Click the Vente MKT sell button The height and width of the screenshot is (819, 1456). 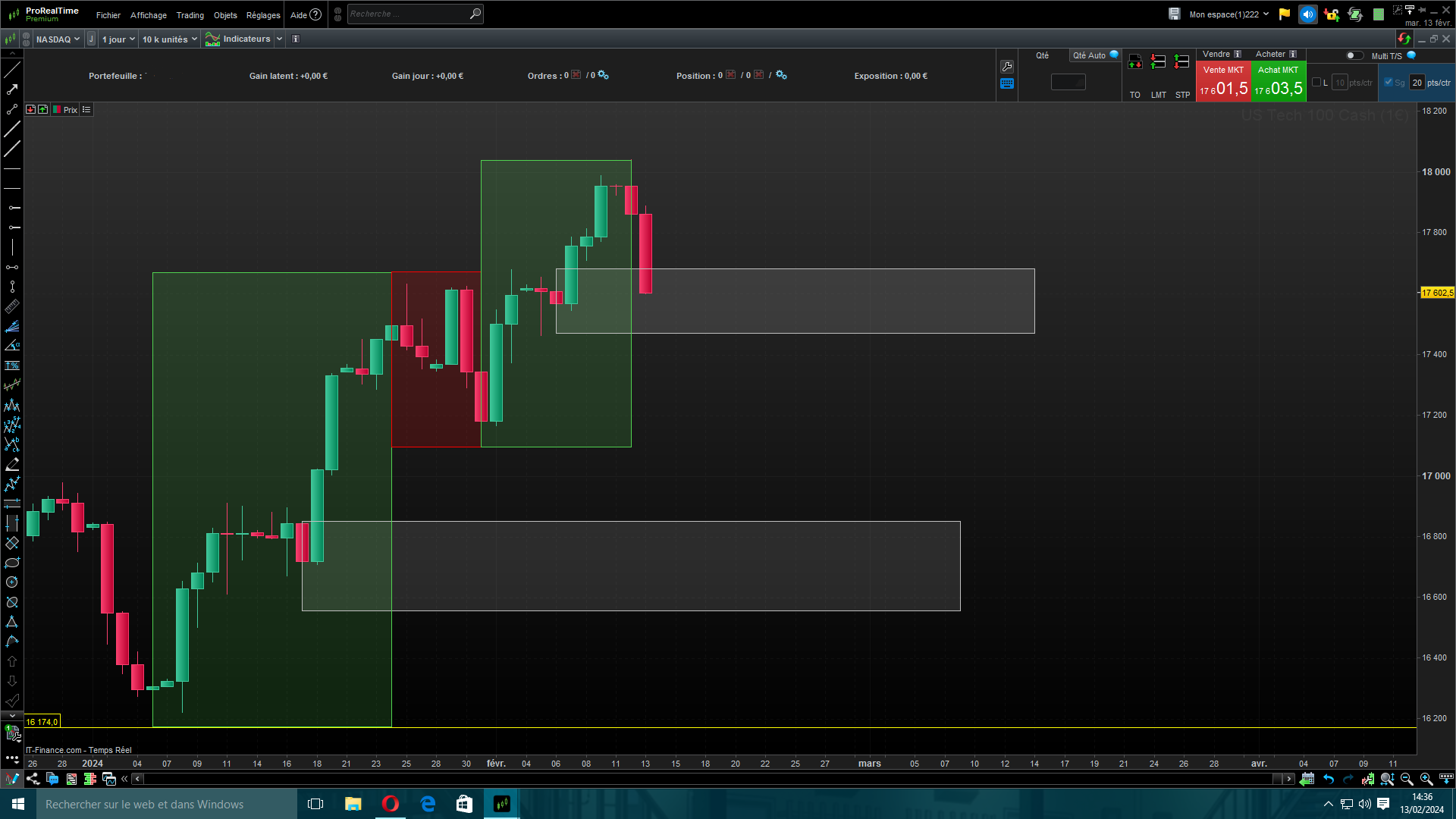click(1223, 82)
